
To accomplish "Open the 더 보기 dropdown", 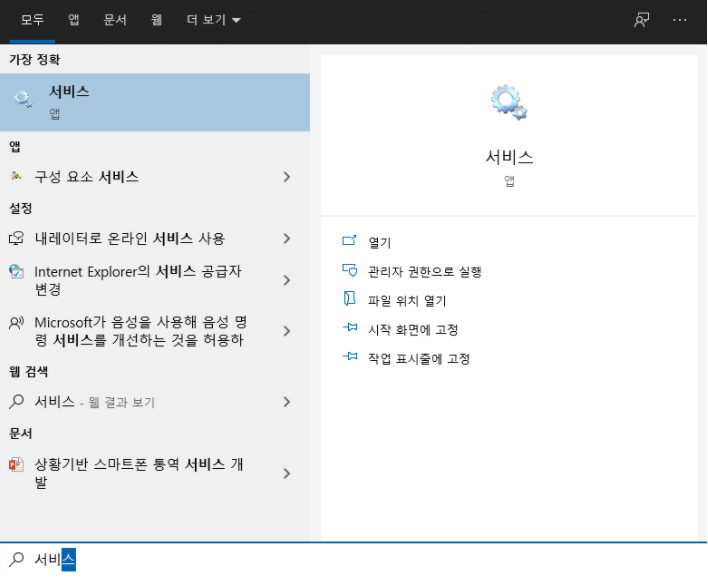I will [214, 20].
